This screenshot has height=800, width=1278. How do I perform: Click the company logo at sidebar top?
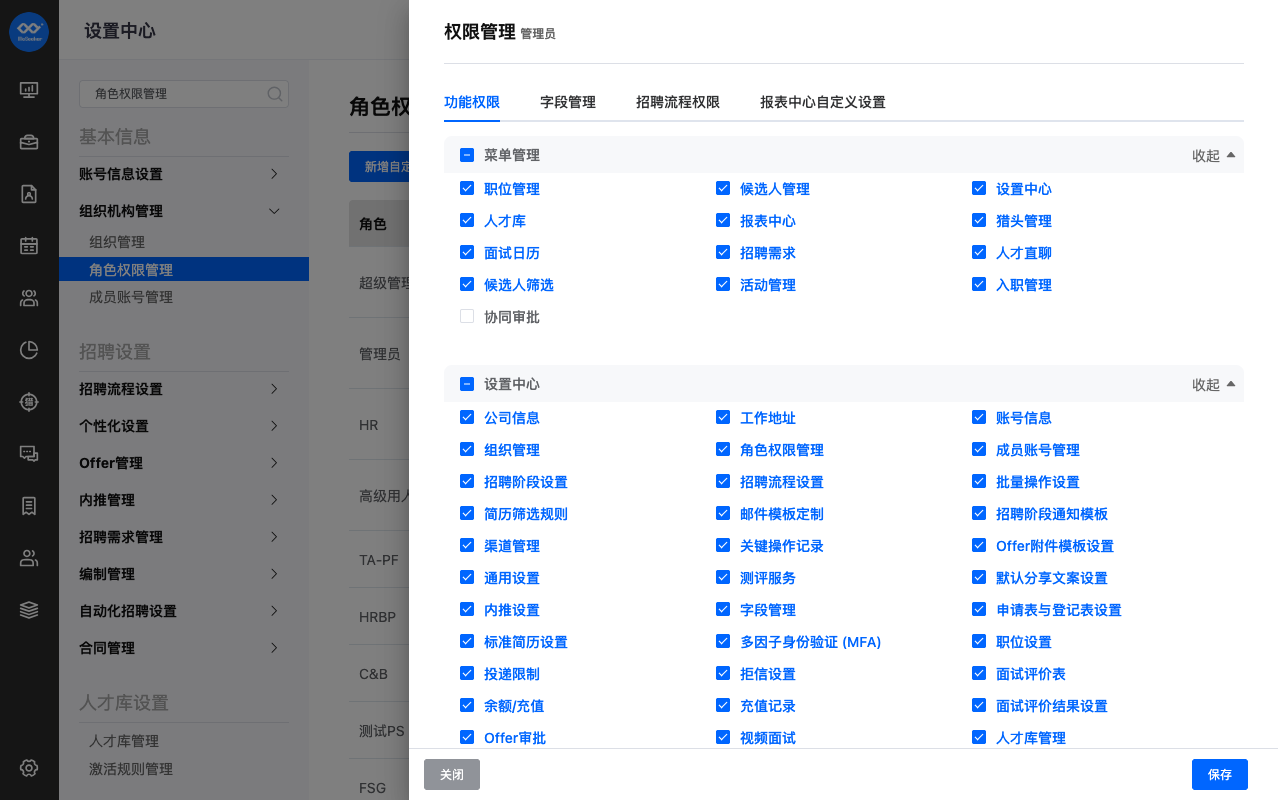[29, 31]
